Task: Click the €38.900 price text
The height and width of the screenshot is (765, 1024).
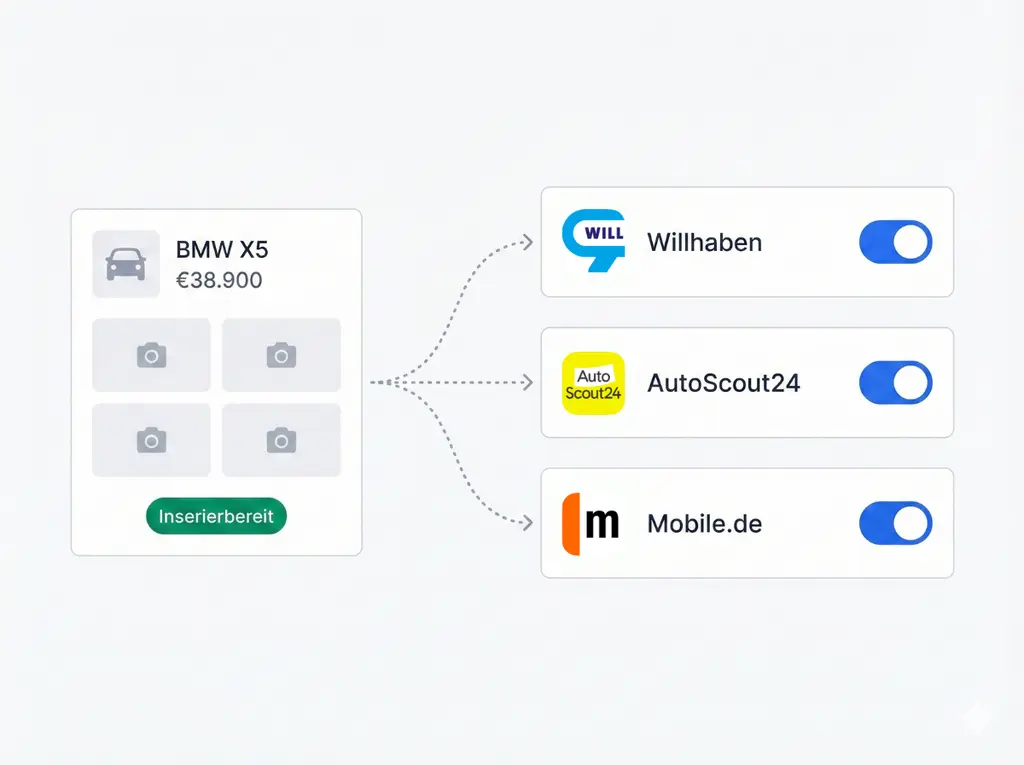Action: [x=219, y=280]
